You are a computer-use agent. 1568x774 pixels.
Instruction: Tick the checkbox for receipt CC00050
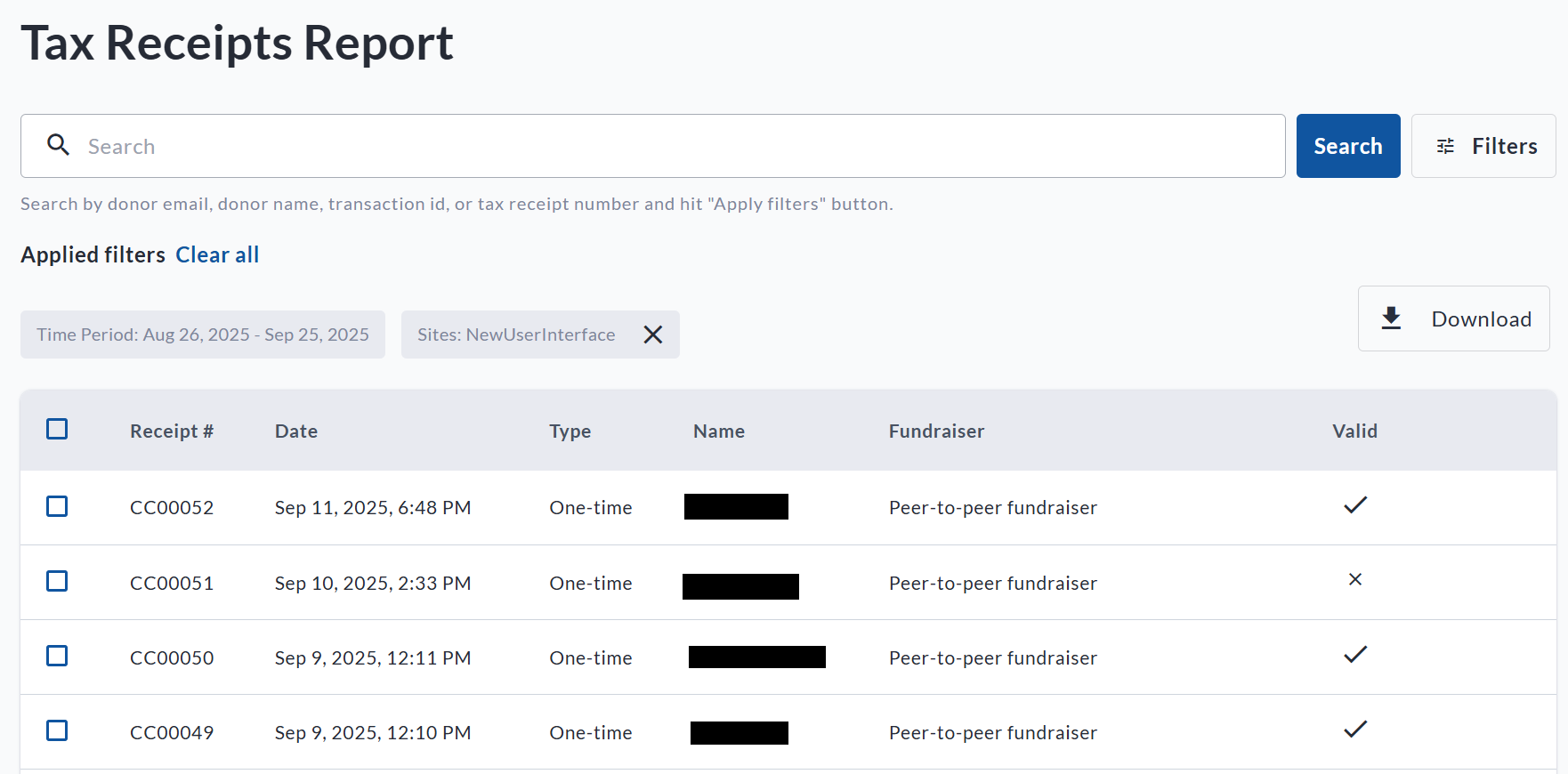coord(57,656)
